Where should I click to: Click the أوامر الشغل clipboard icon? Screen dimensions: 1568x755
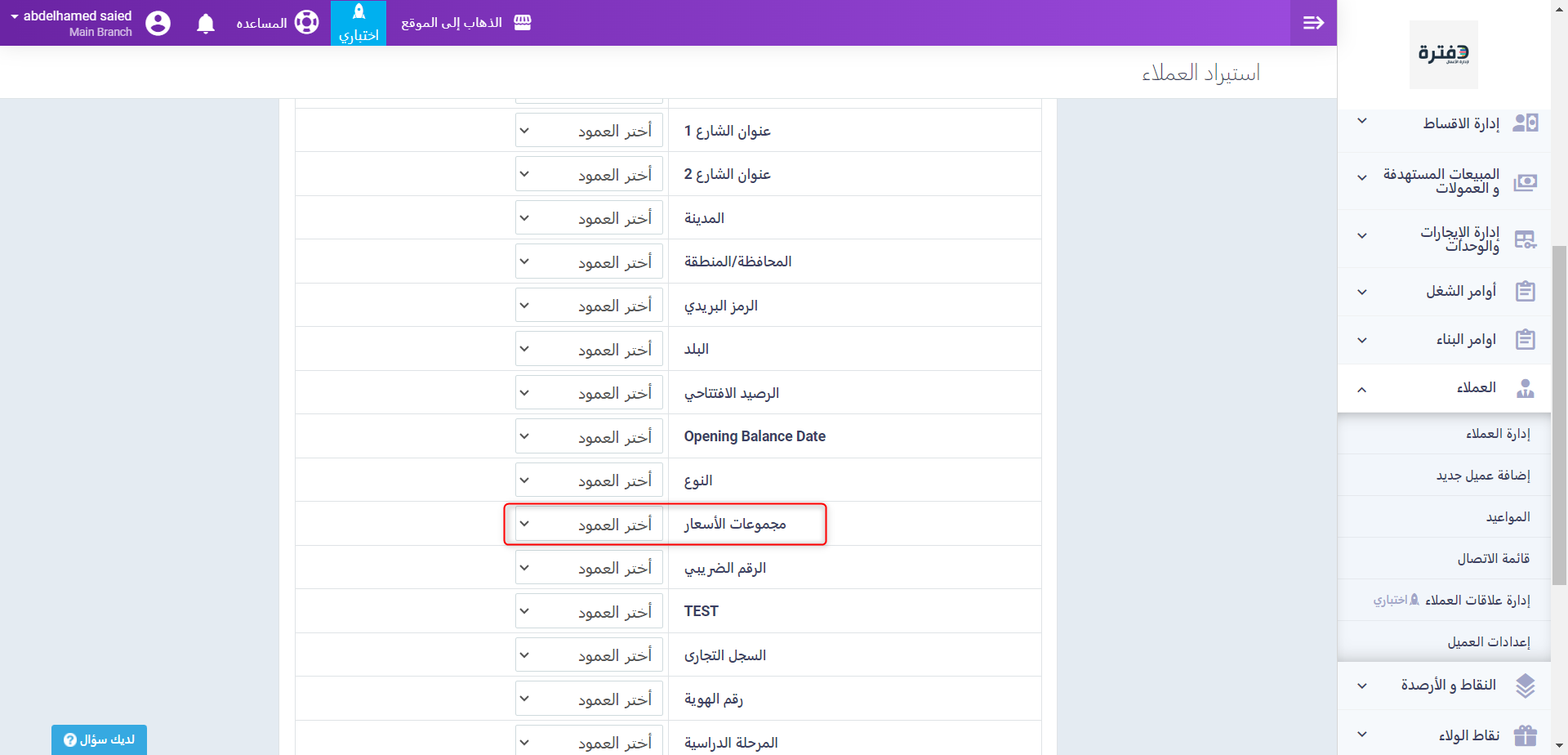pos(1526,292)
